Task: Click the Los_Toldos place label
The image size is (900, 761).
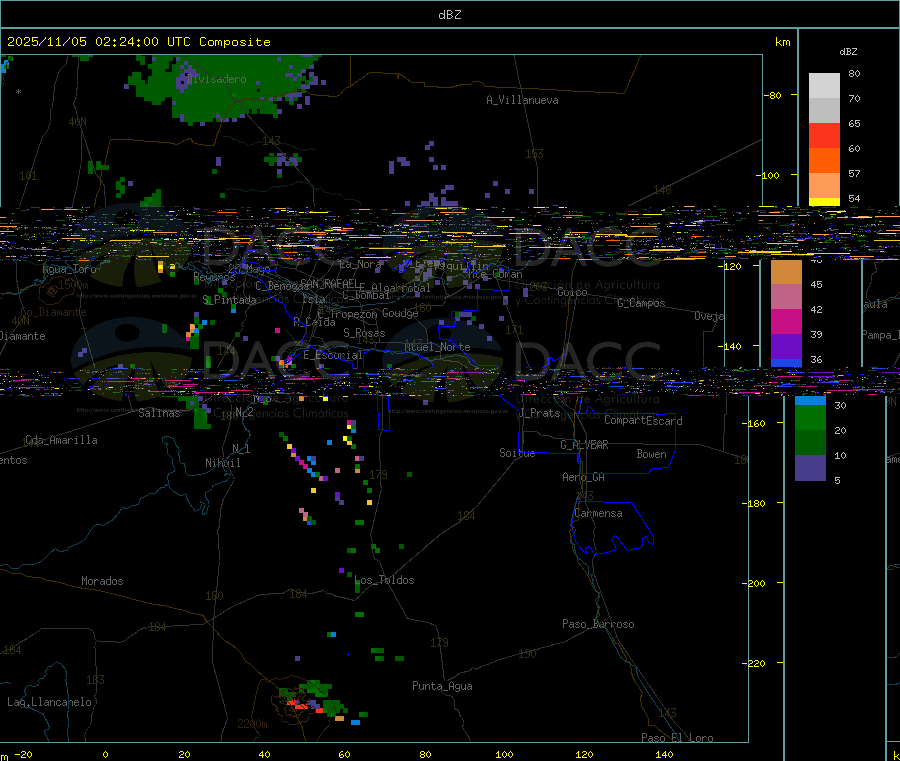Action: [x=384, y=580]
